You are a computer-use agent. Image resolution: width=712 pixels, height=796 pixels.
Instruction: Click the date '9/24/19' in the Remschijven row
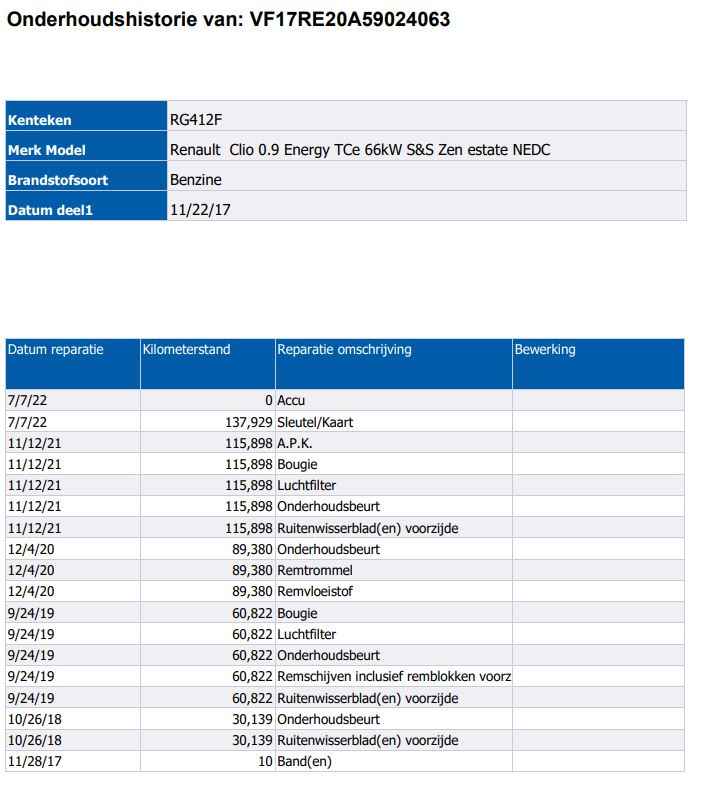coord(31,676)
